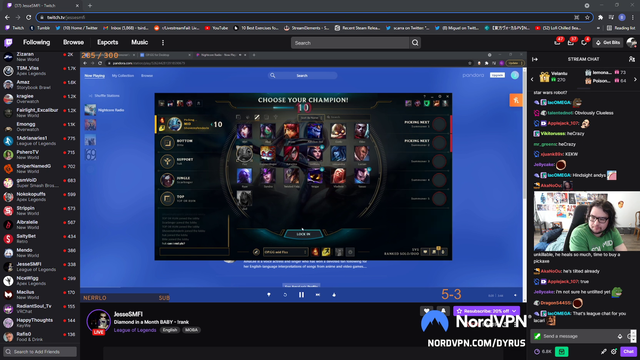The image size is (640, 360).
Task: Click the purple Chat send button
Action: (629, 351)
